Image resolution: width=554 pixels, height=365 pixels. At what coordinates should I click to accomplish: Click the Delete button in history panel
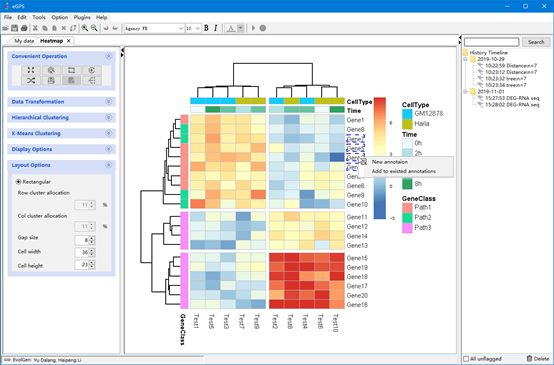[x=538, y=359]
